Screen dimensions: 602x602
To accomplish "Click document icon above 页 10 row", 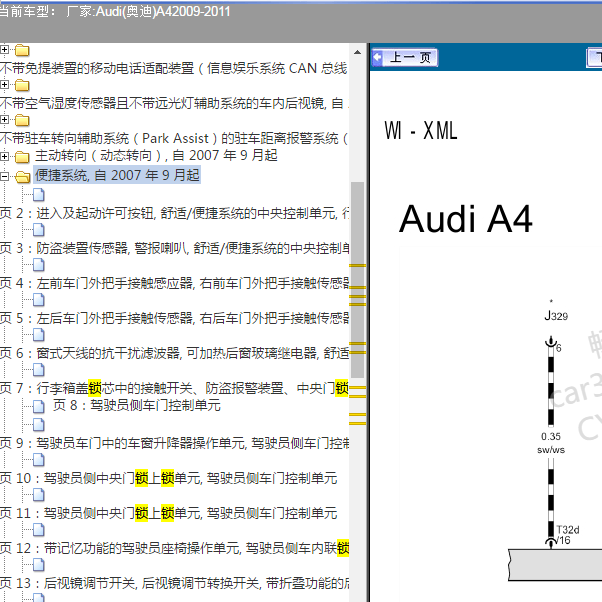I will click(39, 460).
